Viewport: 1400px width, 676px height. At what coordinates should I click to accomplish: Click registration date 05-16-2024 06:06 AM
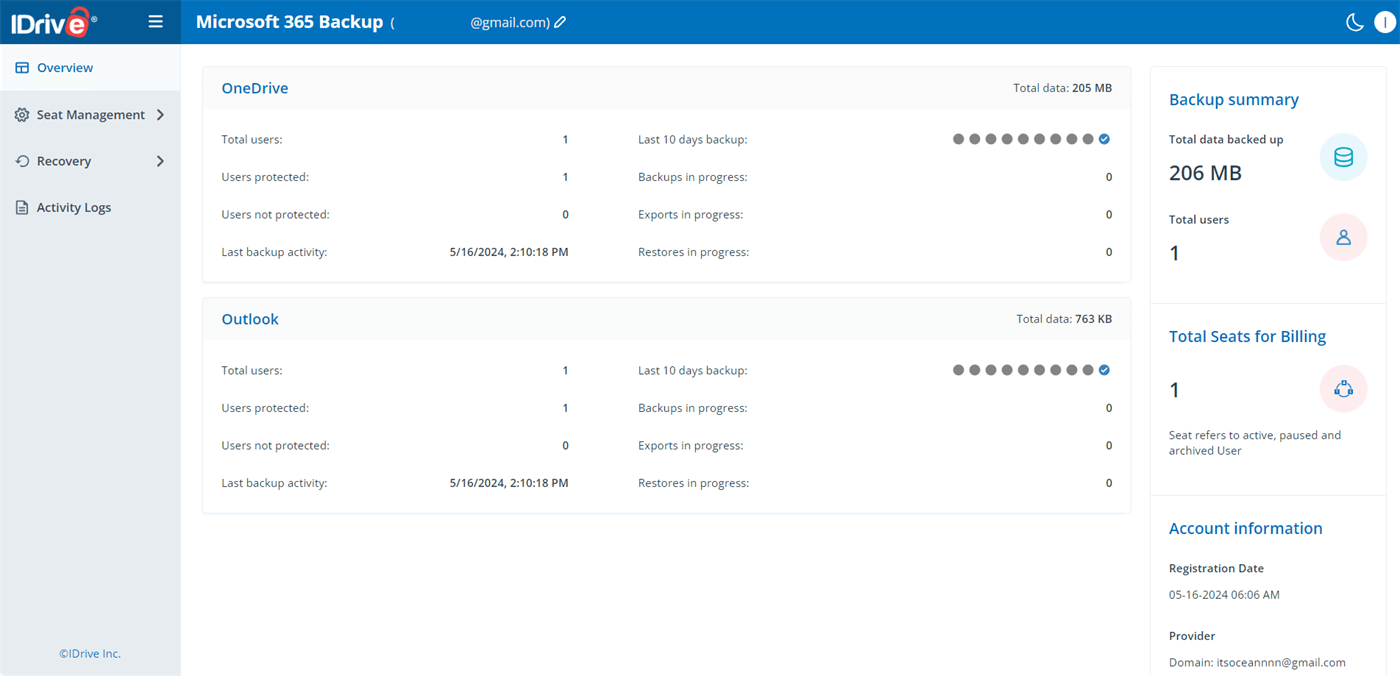(x=1224, y=595)
